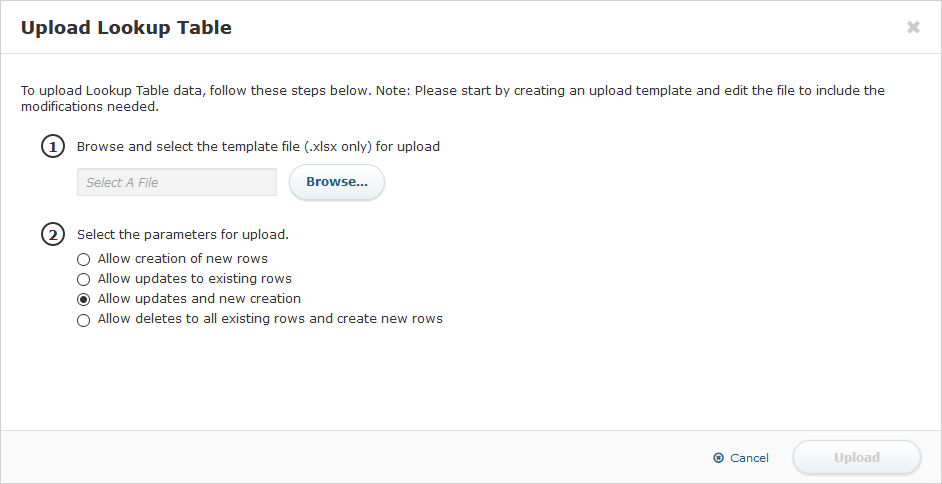
Task: Enable the Allow deletes to all existing rows radio button
Action: [x=84, y=320]
